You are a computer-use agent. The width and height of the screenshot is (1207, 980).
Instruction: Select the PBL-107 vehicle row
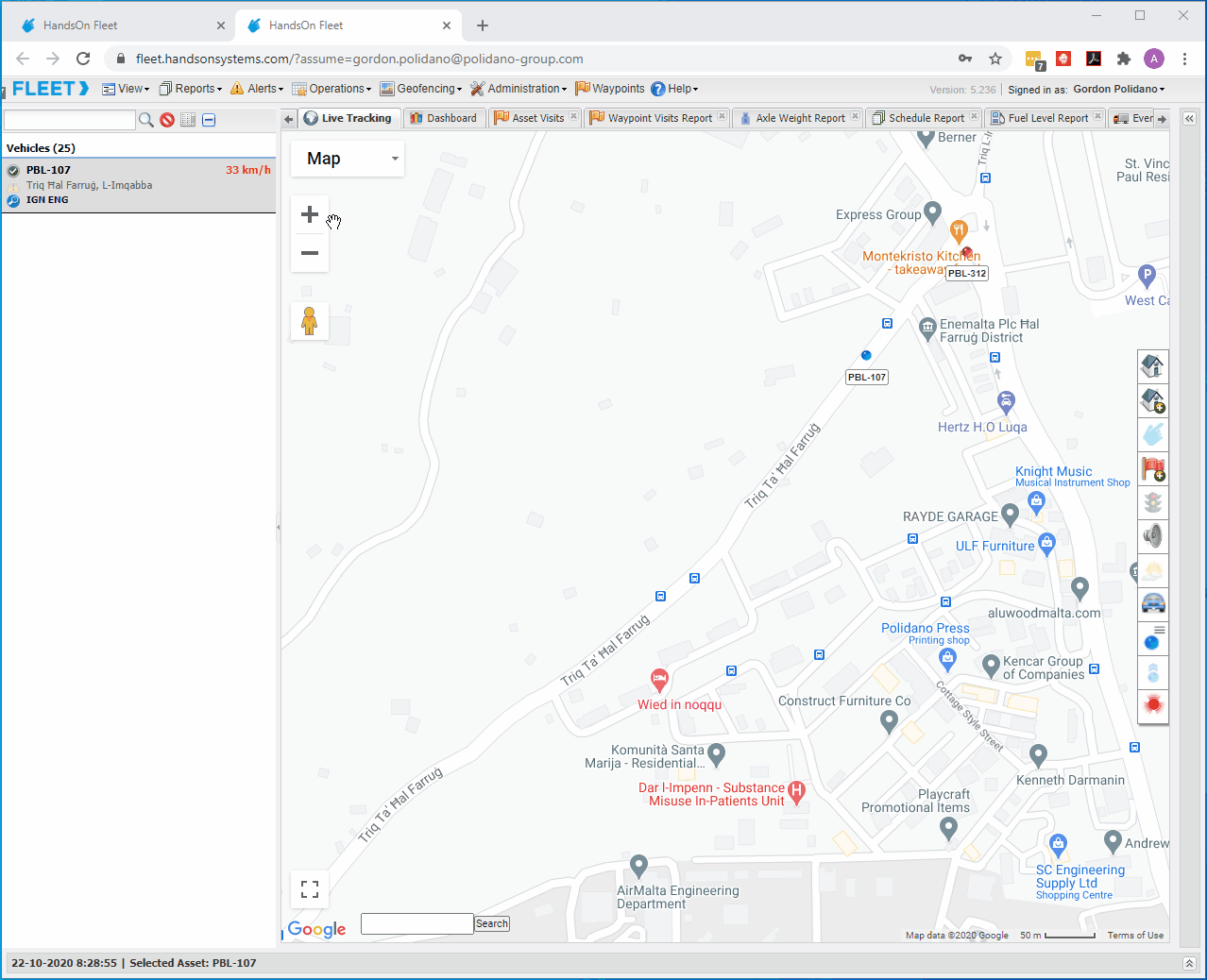click(x=139, y=185)
